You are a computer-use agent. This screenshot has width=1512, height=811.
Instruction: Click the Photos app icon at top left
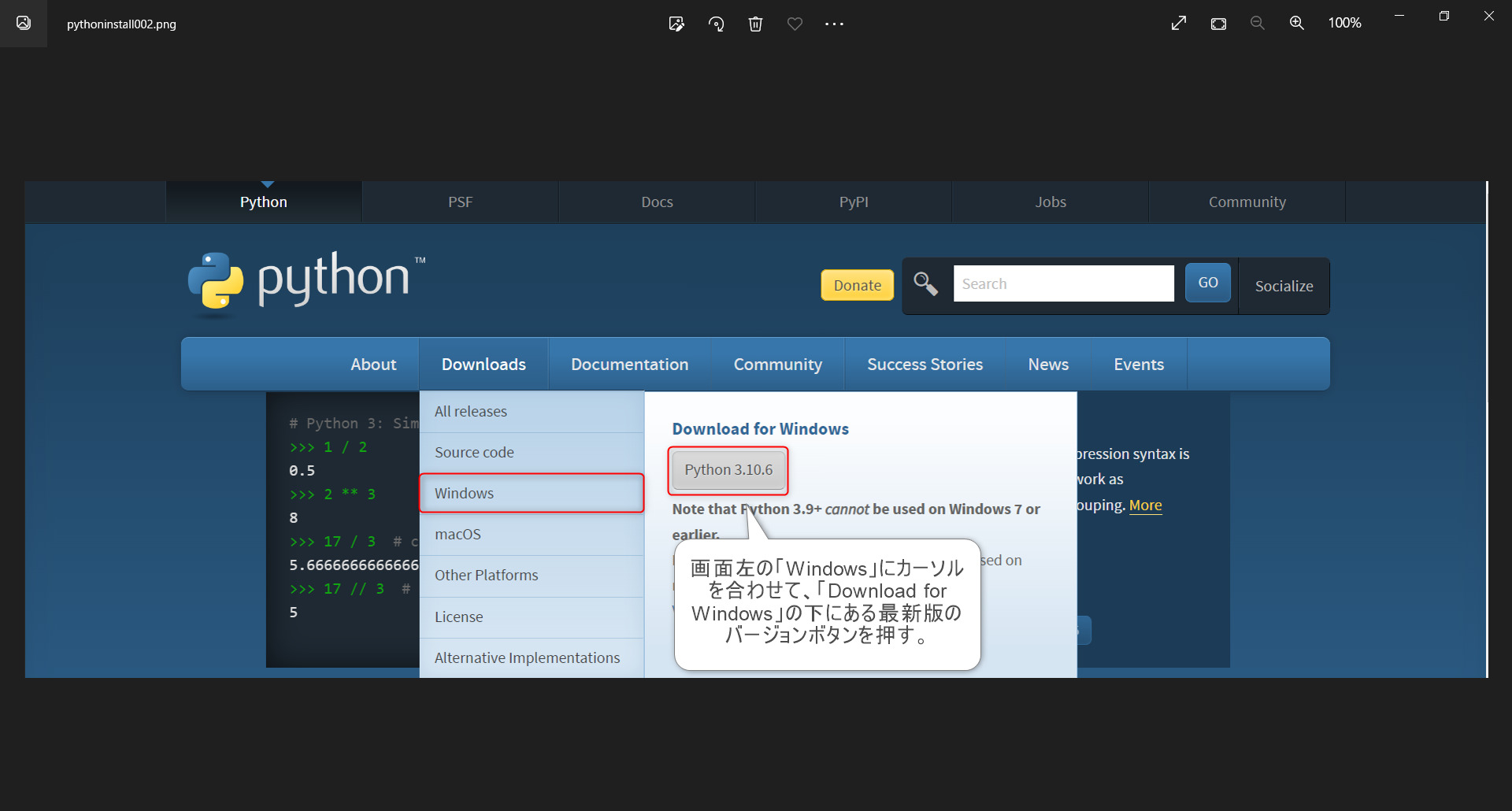(24, 24)
